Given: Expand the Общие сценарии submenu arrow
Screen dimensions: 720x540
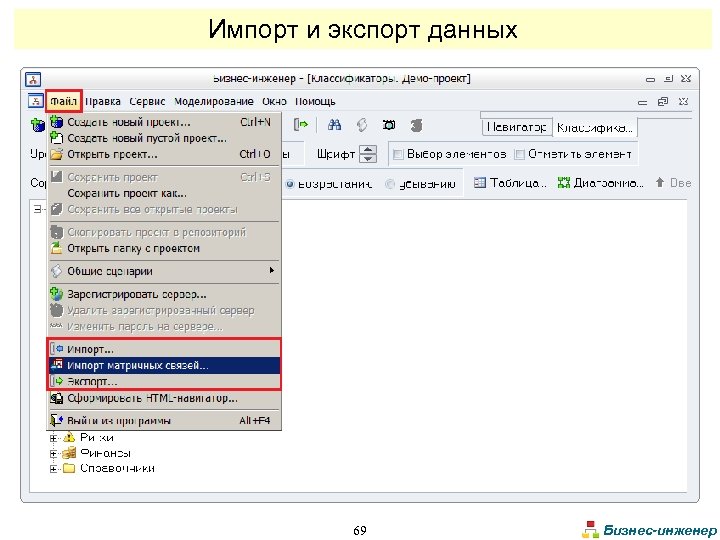Looking at the screenshot, I should point(272,270).
